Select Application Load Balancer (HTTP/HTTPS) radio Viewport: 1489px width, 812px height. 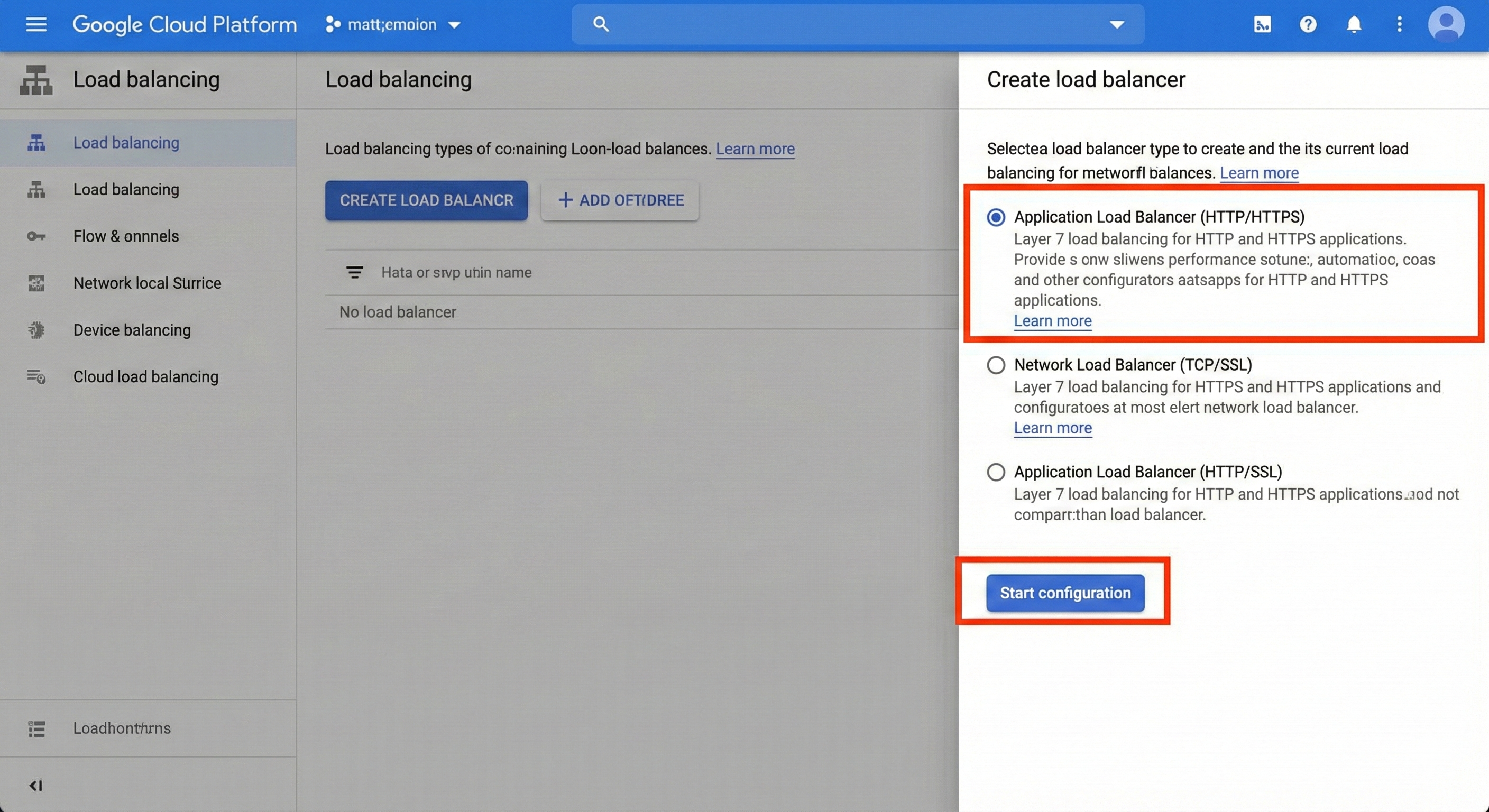point(996,217)
